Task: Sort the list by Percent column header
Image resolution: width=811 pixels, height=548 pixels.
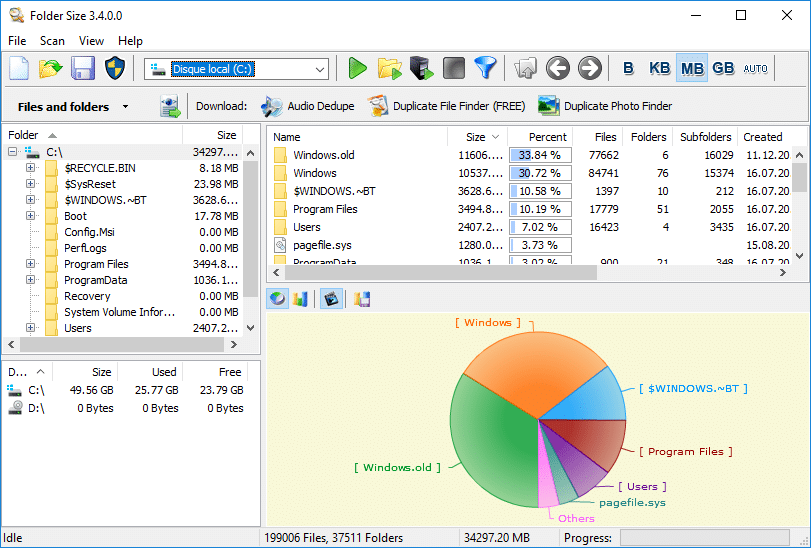Action: point(546,137)
